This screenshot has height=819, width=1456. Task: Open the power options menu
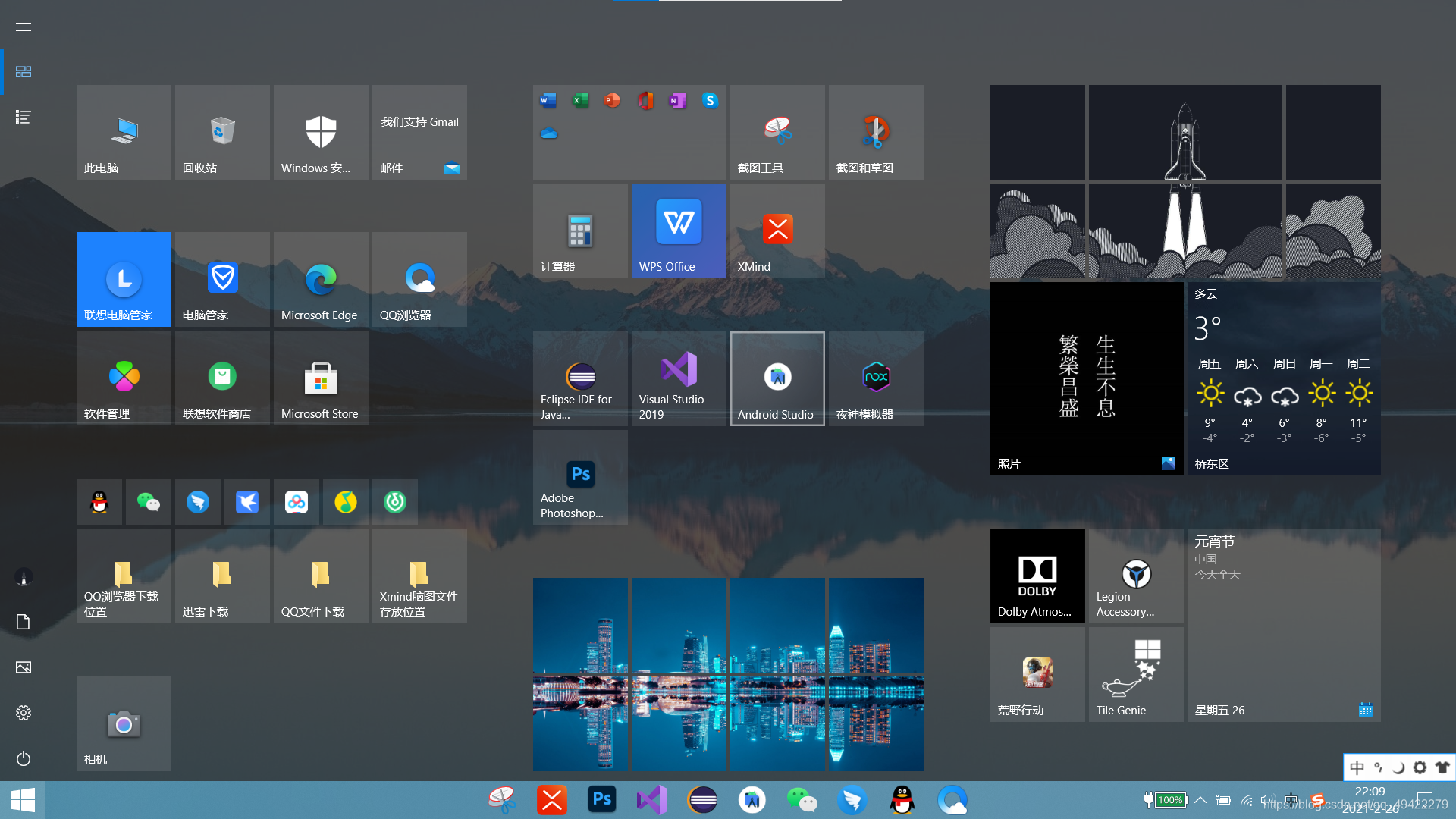pyautogui.click(x=24, y=758)
